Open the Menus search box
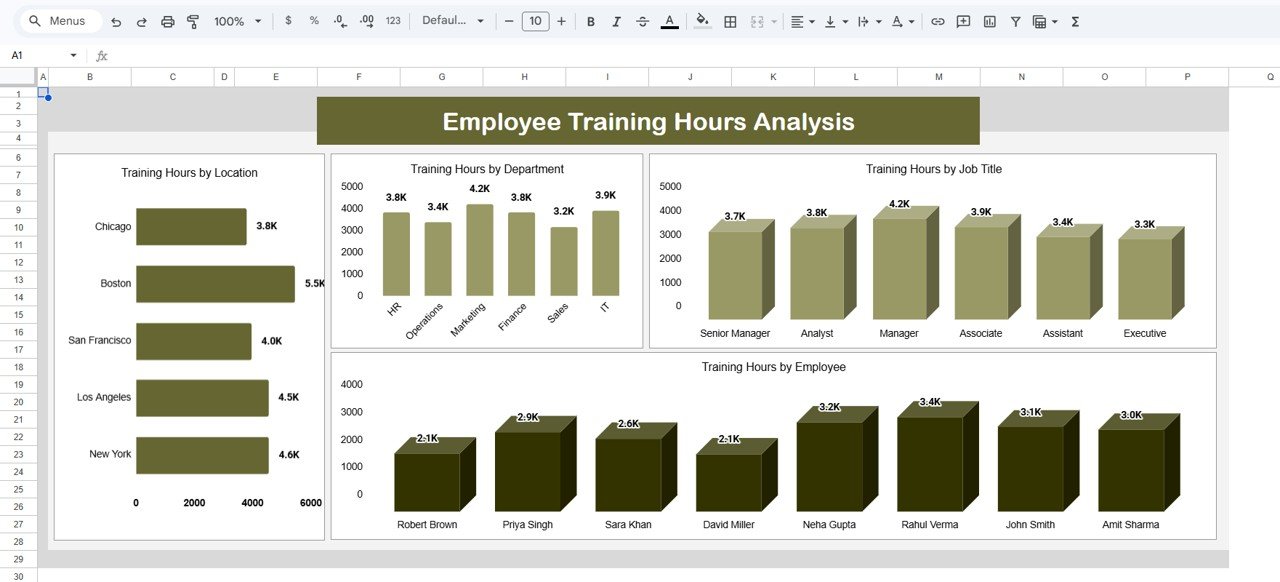This screenshot has height=582, width=1280. pyautogui.click(x=57, y=20)
